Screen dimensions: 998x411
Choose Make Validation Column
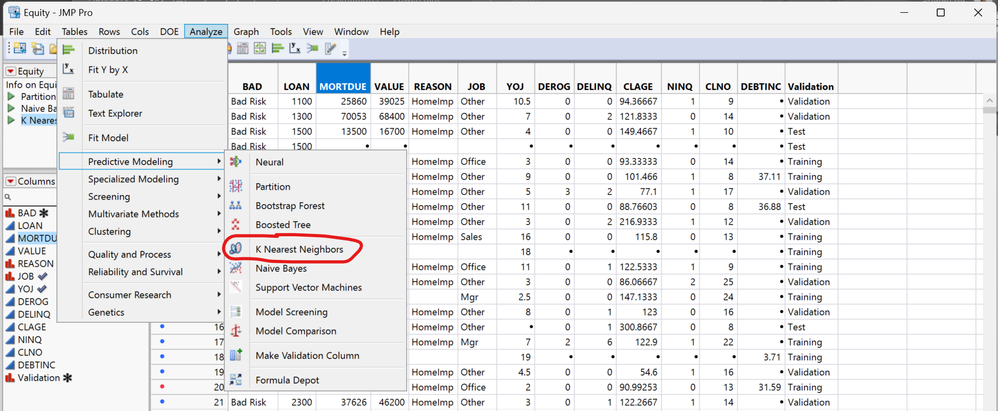click(307, 355)
